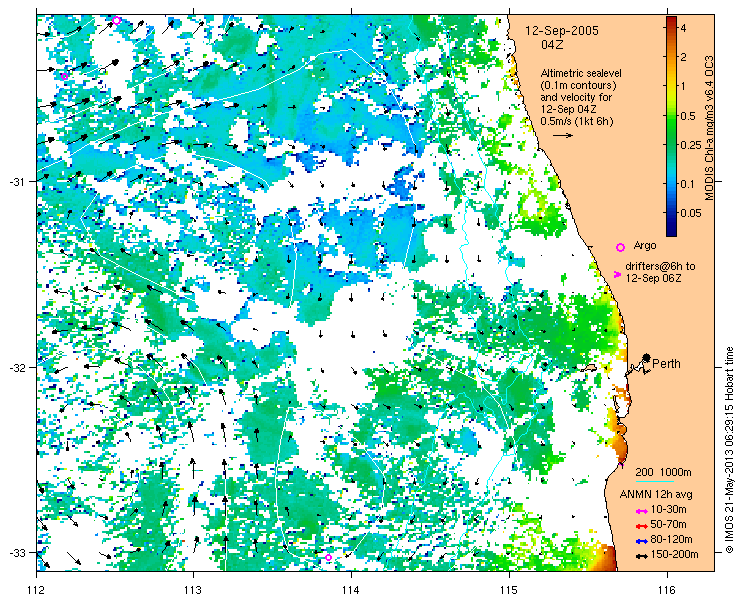Viewport: 740px width, 600px height.
Task: Click the colorbar tick label 0.5
Action: pyautogui.click(x=689, y=116)
